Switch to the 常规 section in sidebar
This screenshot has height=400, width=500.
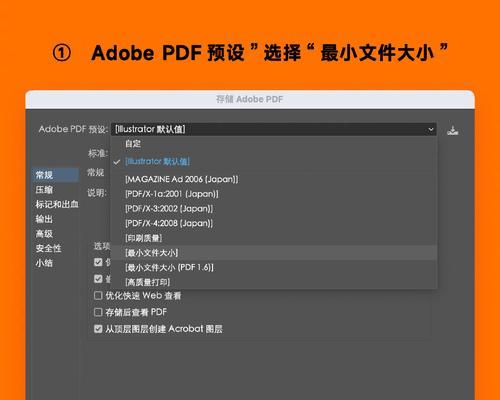tap(55, 175)
